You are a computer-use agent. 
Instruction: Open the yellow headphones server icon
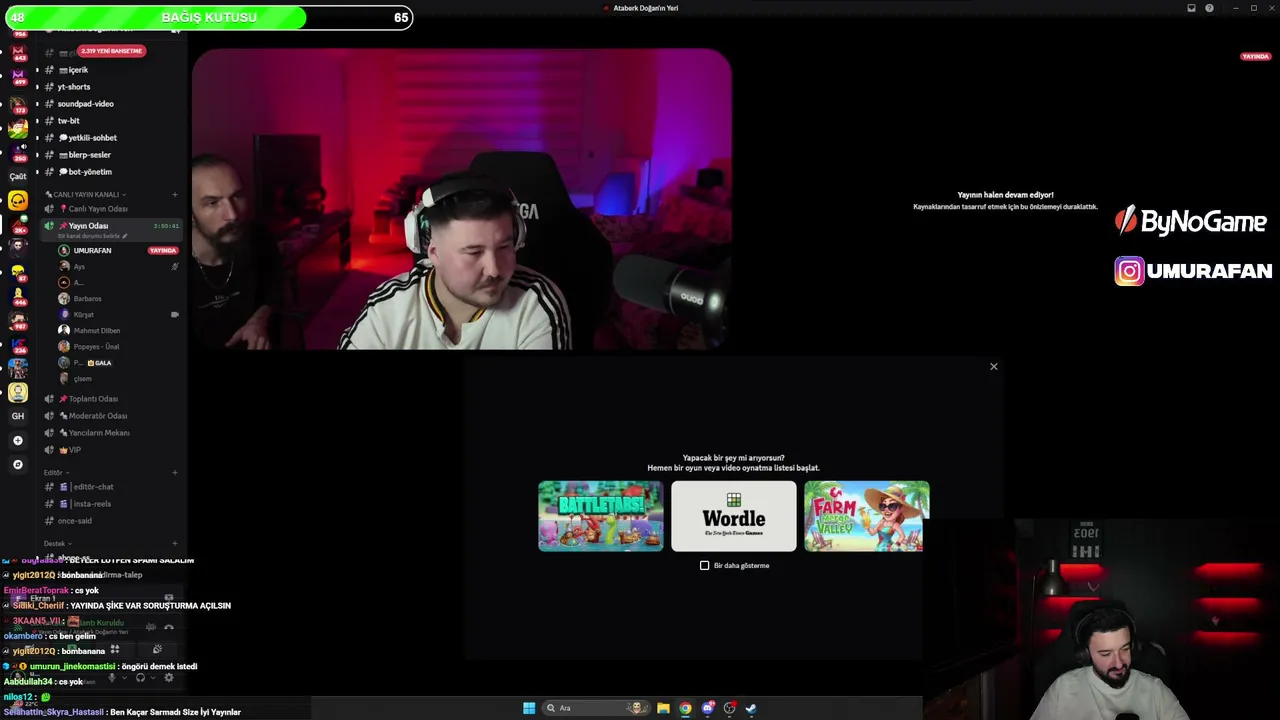click(x=18, y=201)
